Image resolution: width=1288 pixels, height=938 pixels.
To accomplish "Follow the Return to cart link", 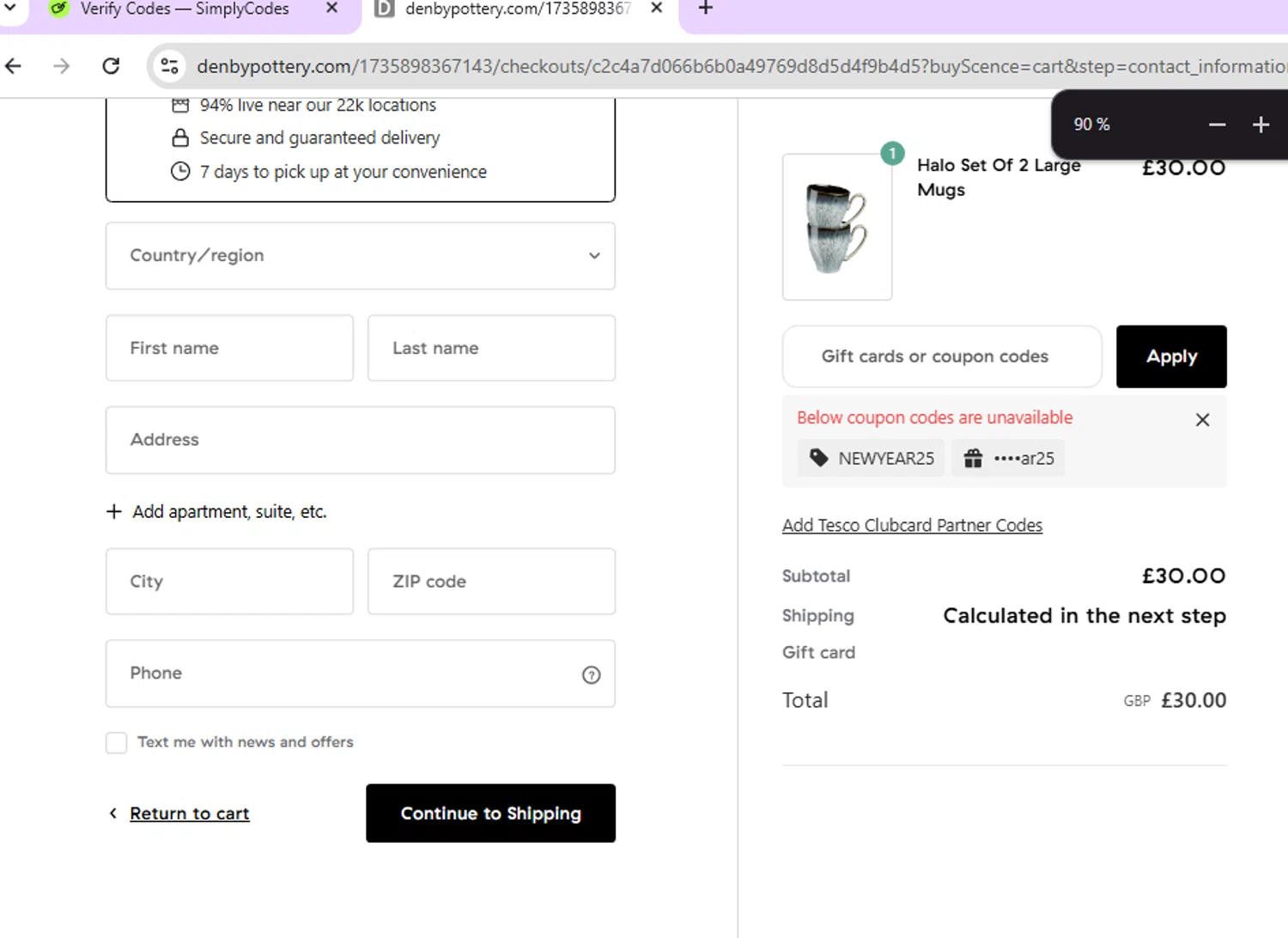I will tap(190, 813).
